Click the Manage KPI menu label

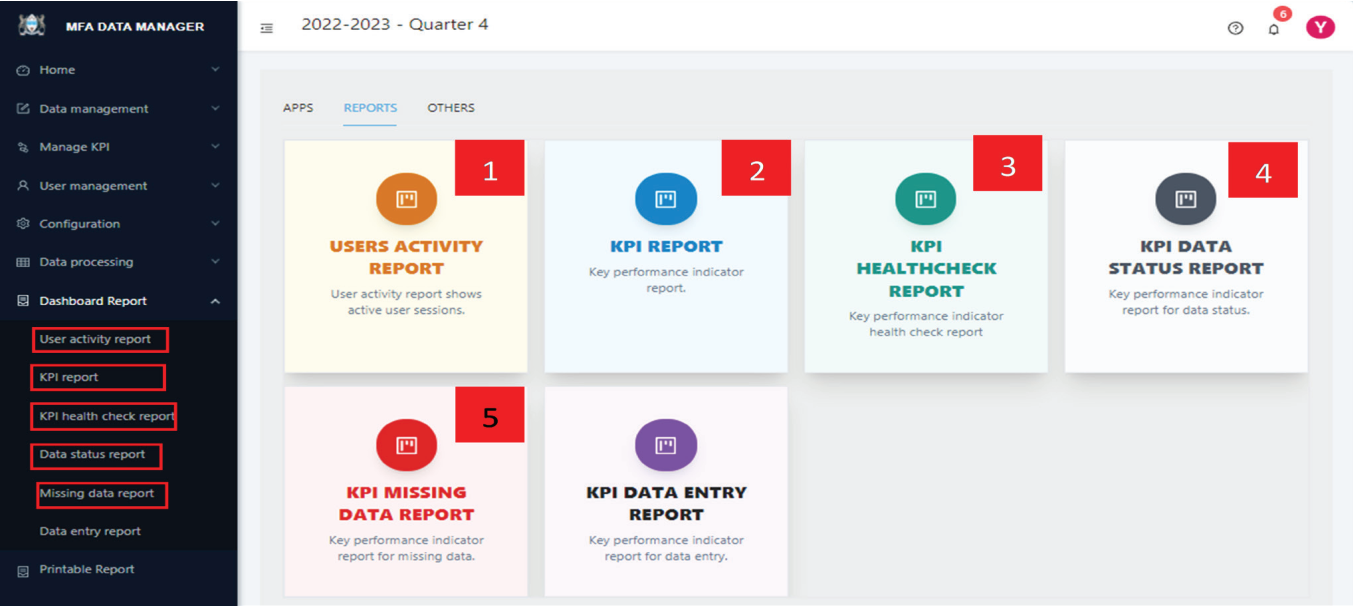74,147
